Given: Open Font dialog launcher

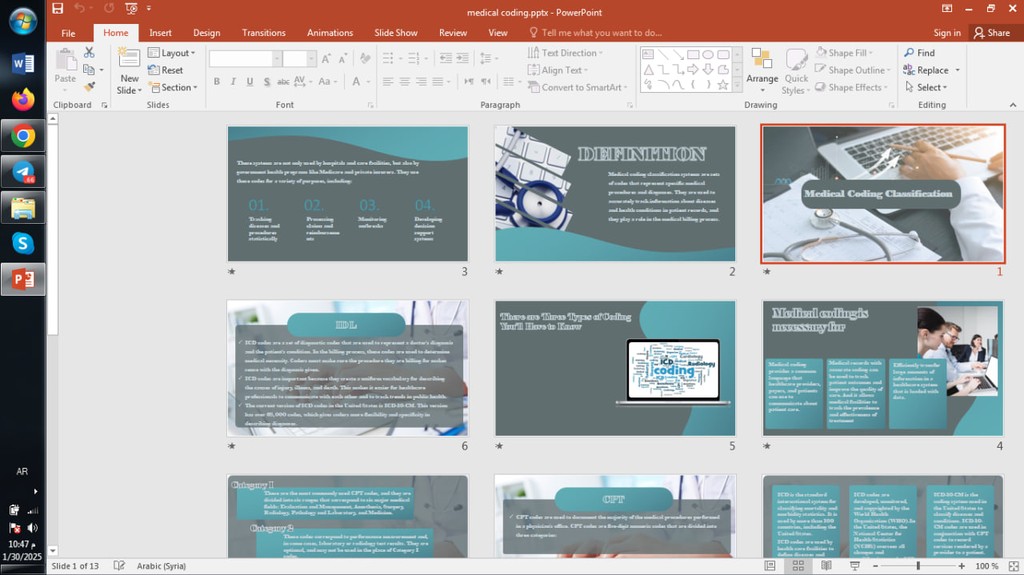Looking at the screenshot, I should pos(370,105).
